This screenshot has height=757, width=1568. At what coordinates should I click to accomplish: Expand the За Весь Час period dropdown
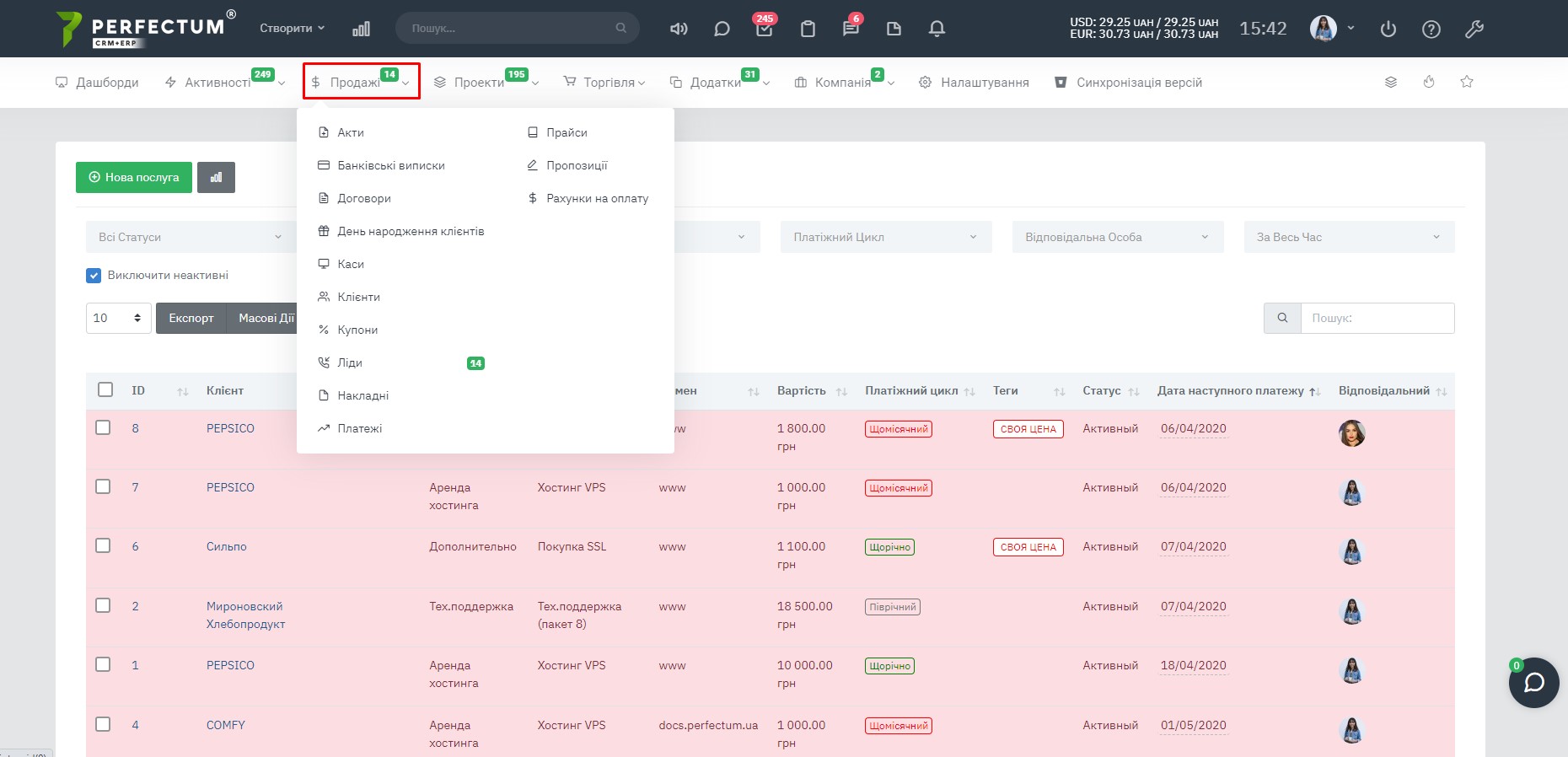(1349, 237)
